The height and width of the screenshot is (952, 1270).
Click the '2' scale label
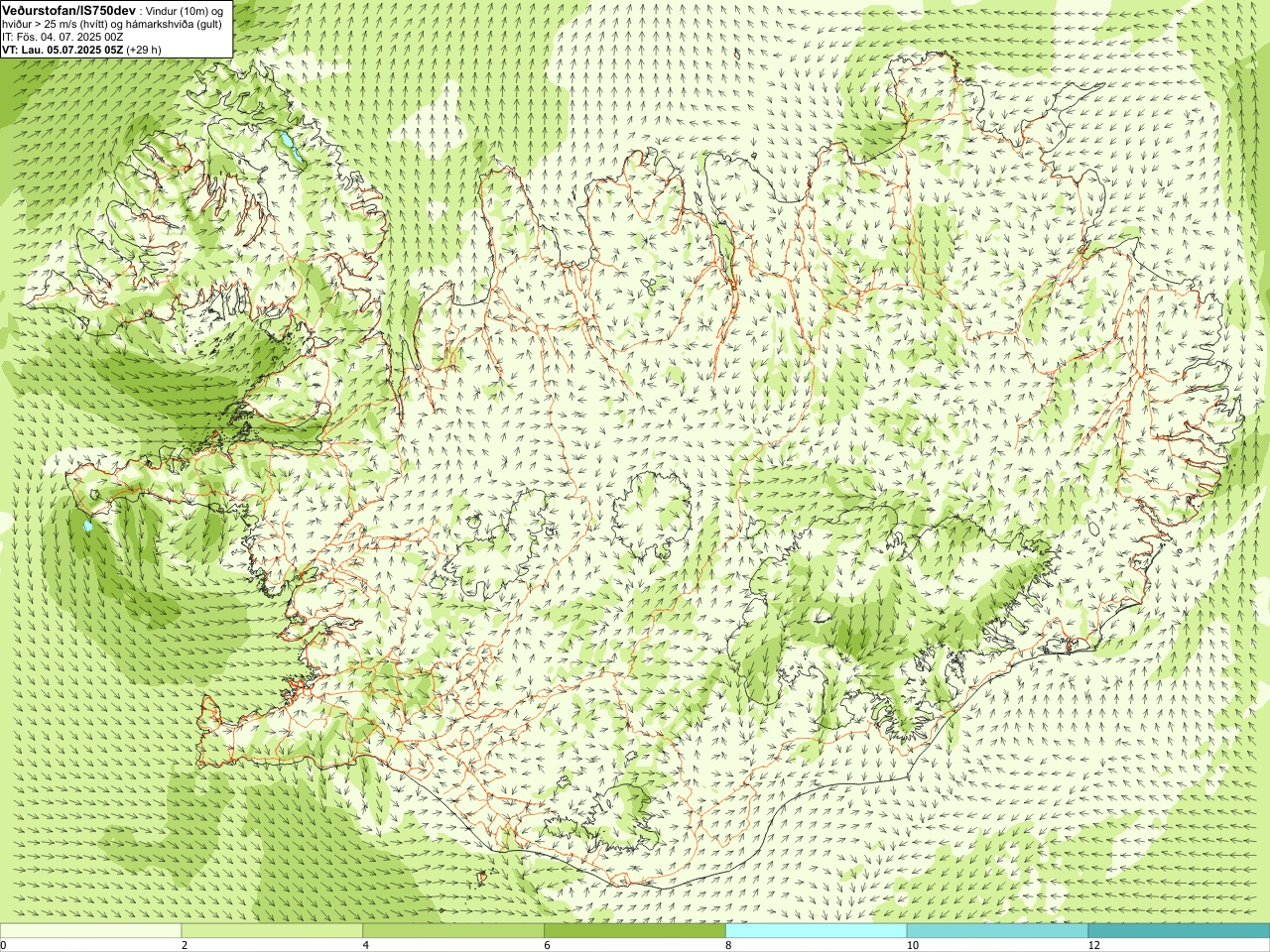[x=185, y=945]
